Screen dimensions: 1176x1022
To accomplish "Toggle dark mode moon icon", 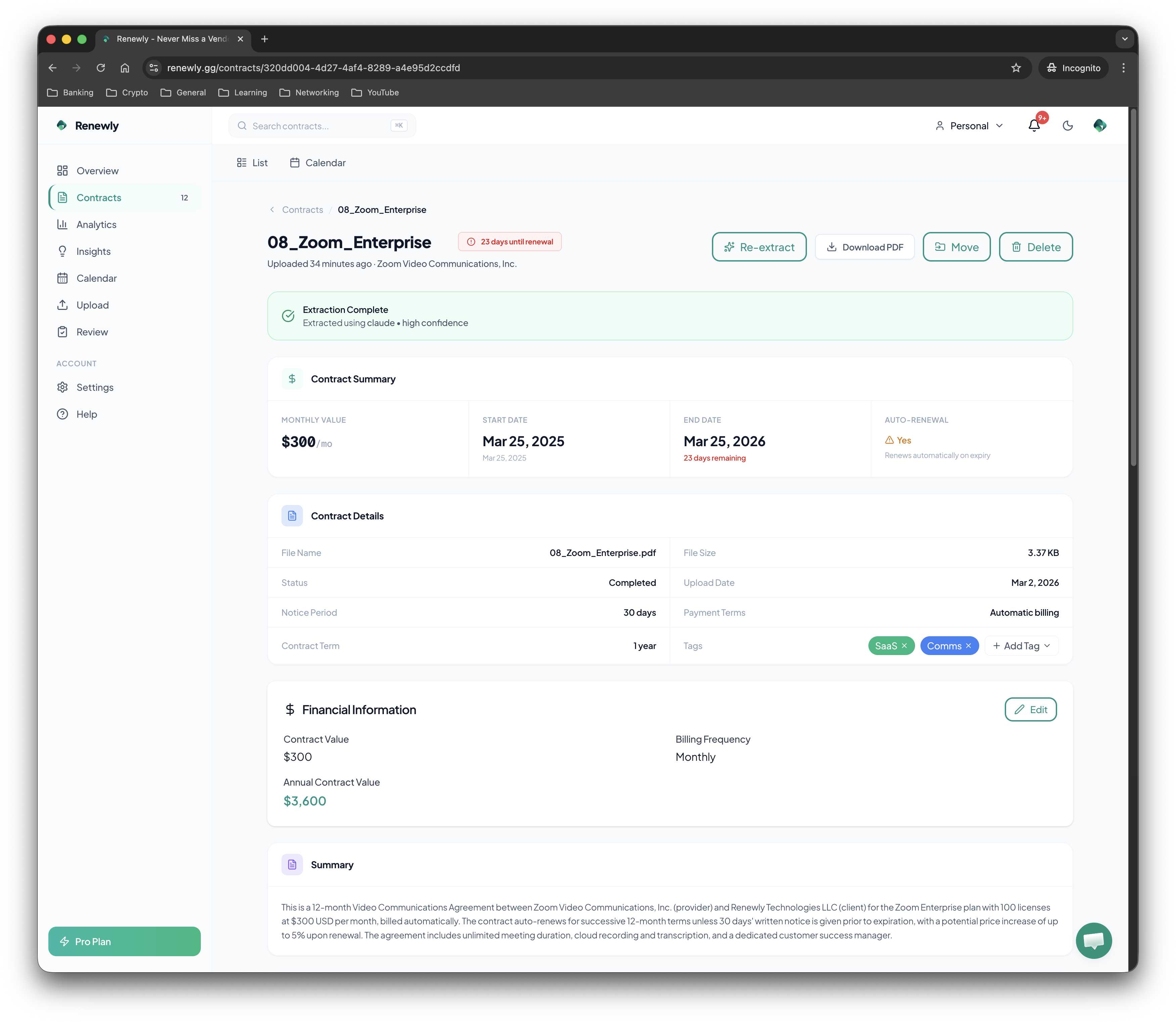I will (1068, 126).
